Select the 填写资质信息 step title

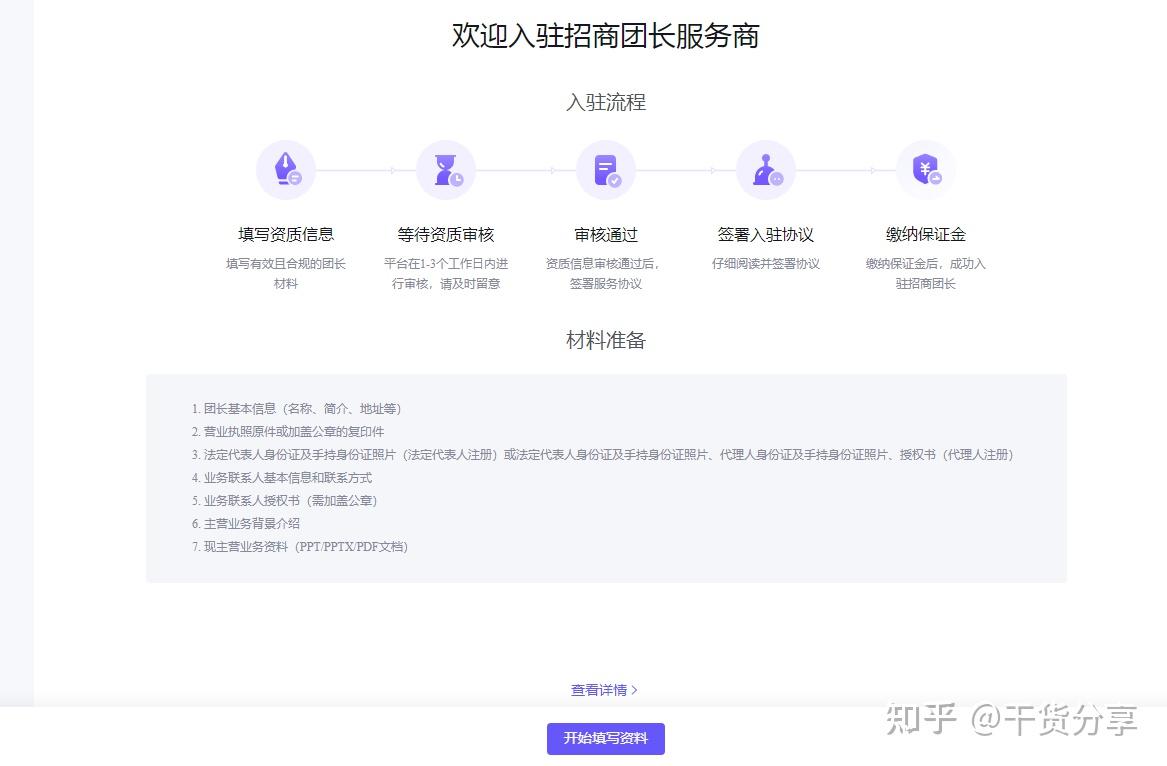tap(286, 234)
